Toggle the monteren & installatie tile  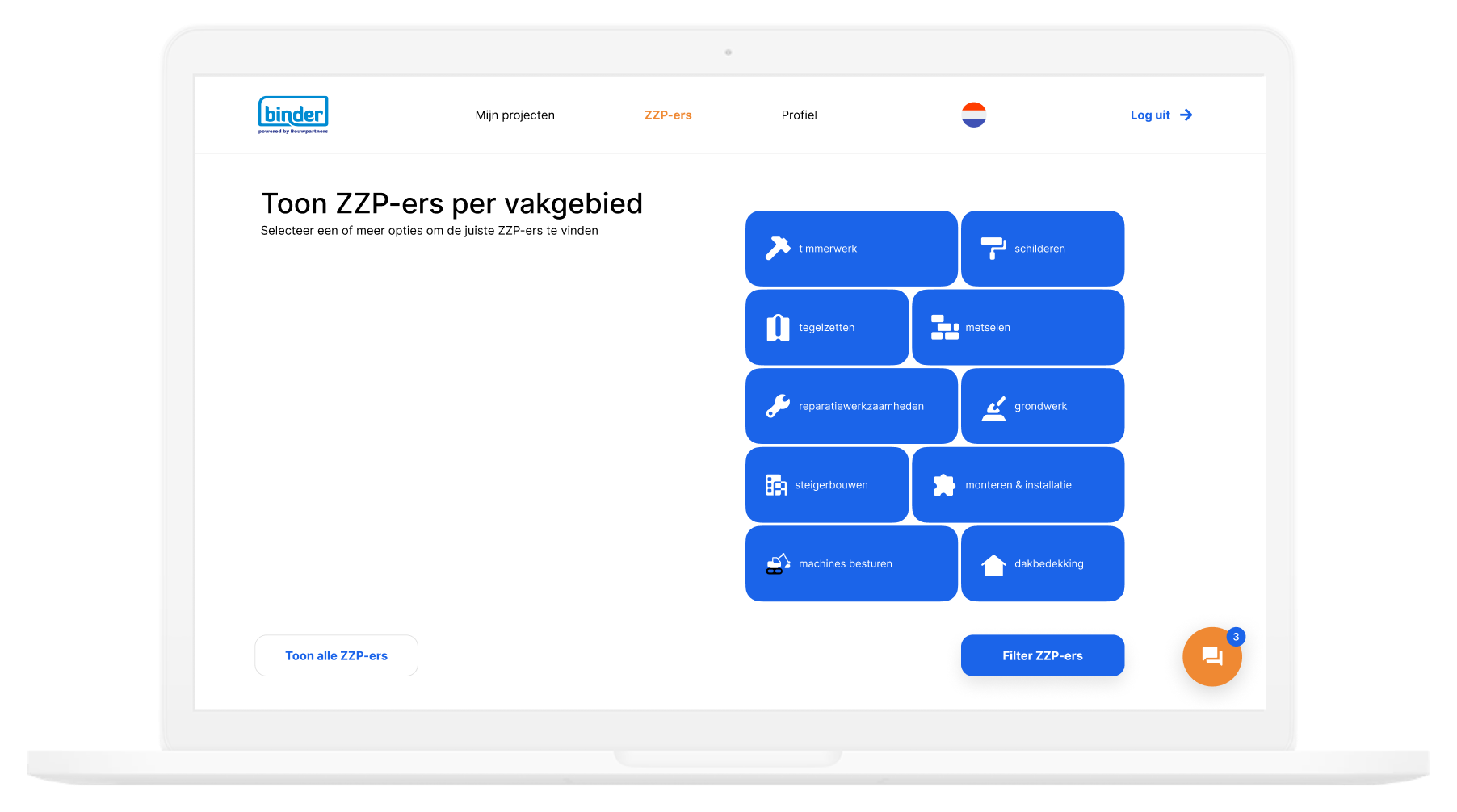coord(1018,485)
